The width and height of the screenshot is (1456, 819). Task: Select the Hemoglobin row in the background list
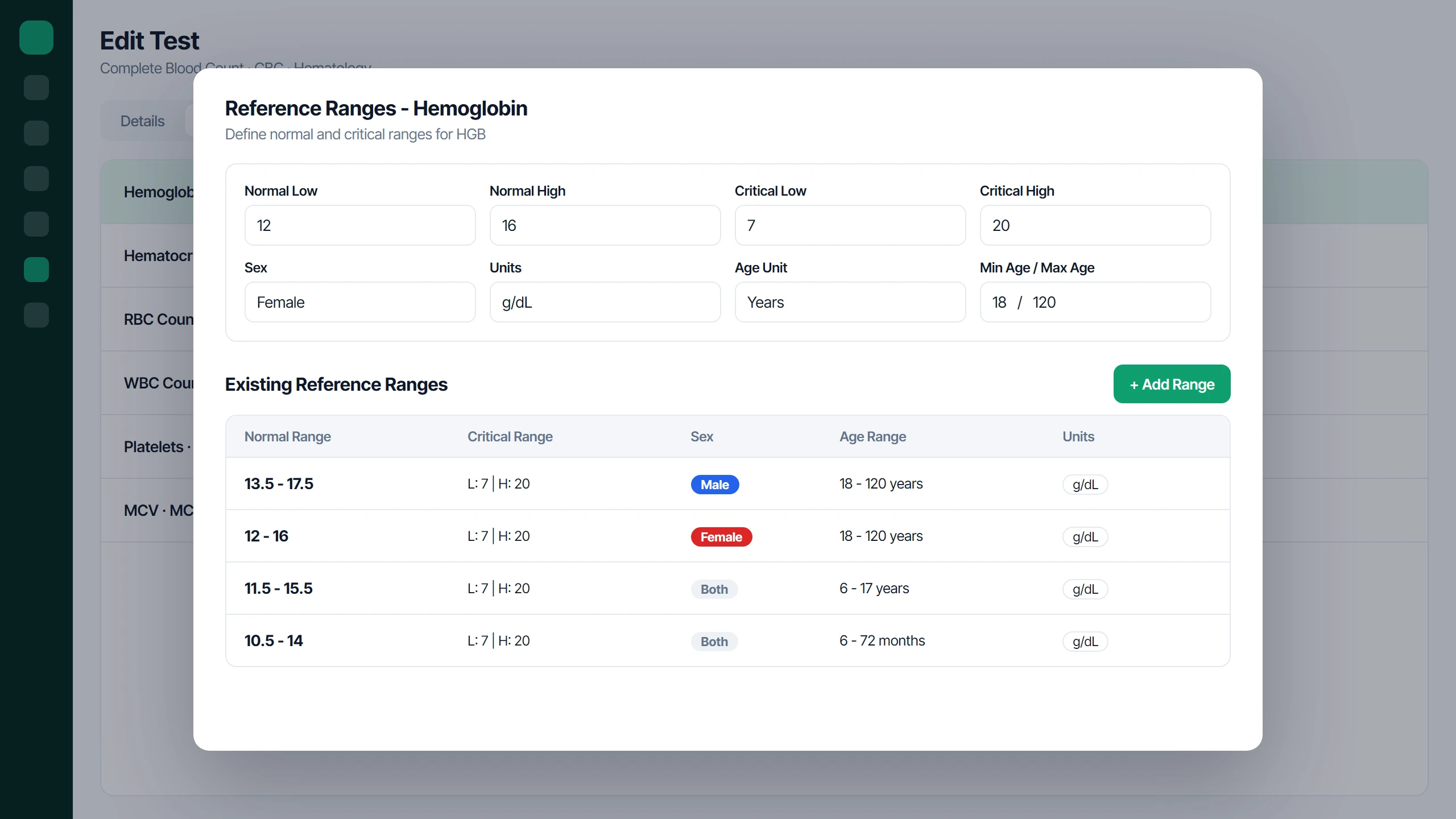click(147, 192)
